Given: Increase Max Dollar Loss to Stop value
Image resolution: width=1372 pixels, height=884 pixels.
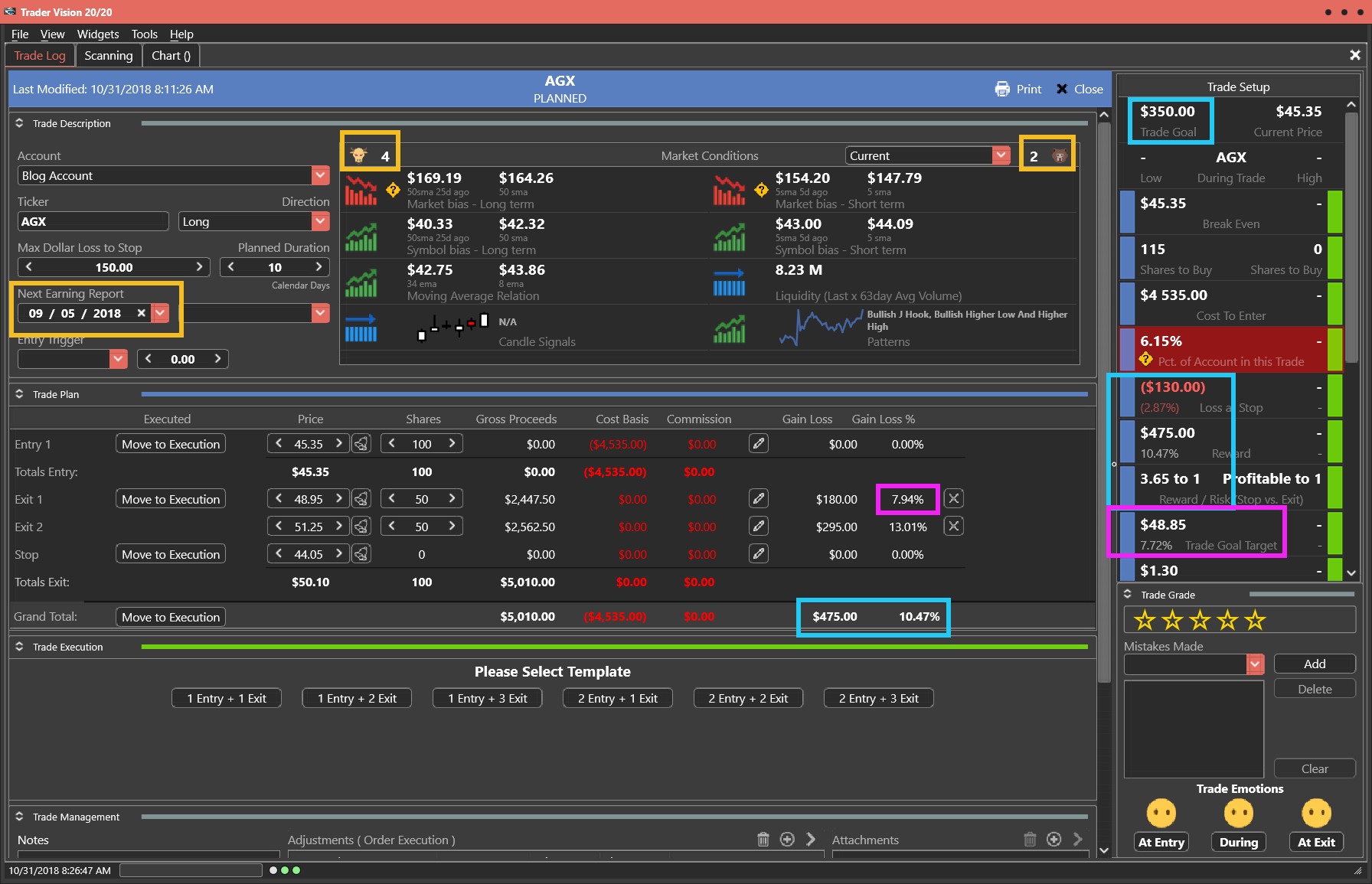Looking at the screenshot, I should (199, 267).
